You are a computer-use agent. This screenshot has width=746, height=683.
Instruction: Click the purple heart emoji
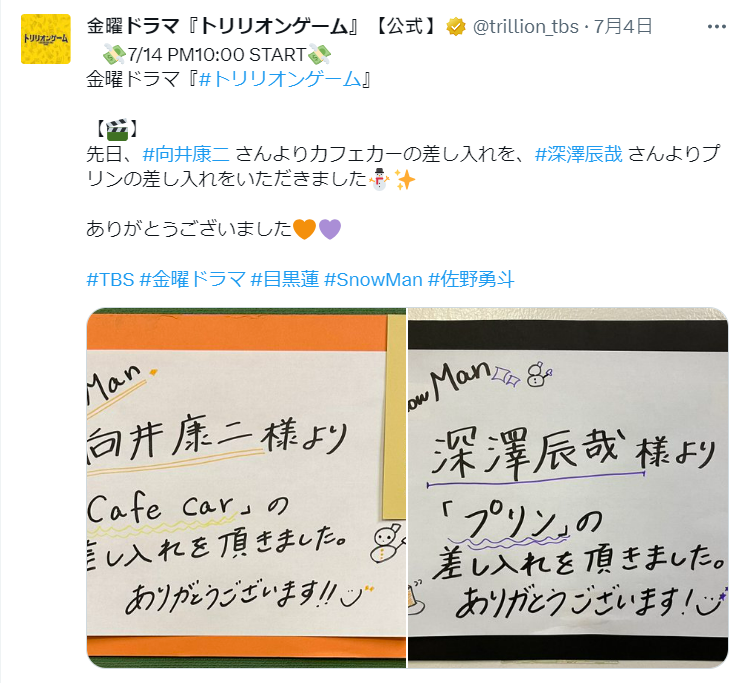330,229
